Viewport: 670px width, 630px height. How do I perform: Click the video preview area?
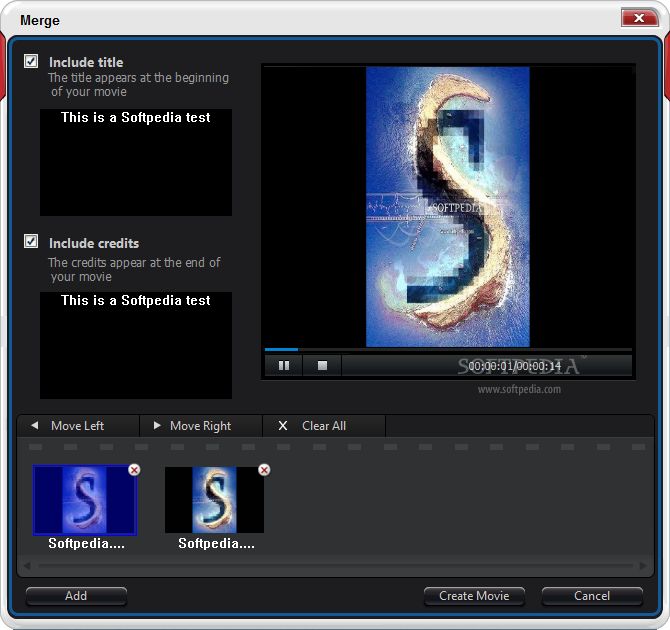coord(448,206)
